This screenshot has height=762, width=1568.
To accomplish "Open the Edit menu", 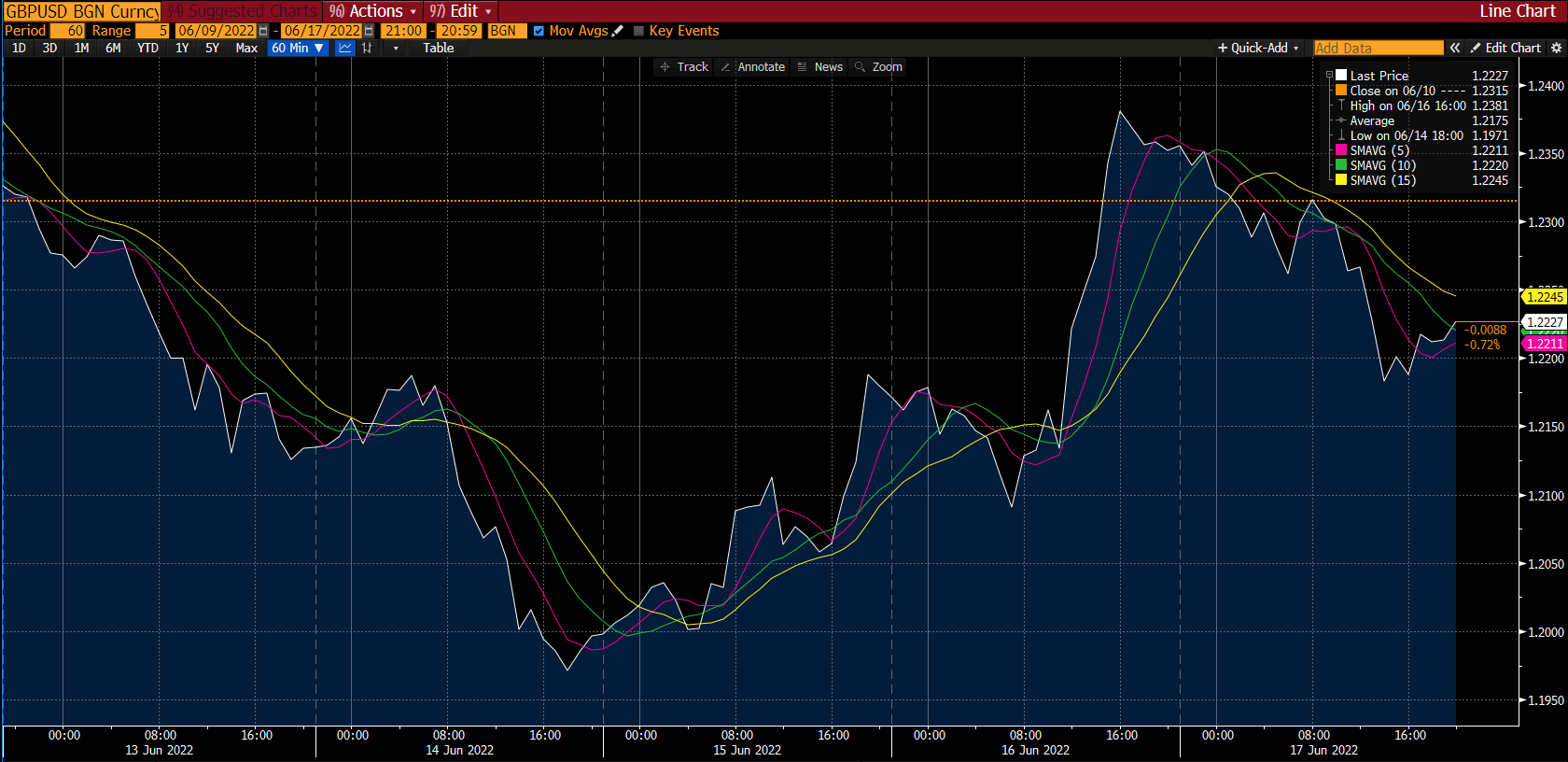I will point(461,11).
